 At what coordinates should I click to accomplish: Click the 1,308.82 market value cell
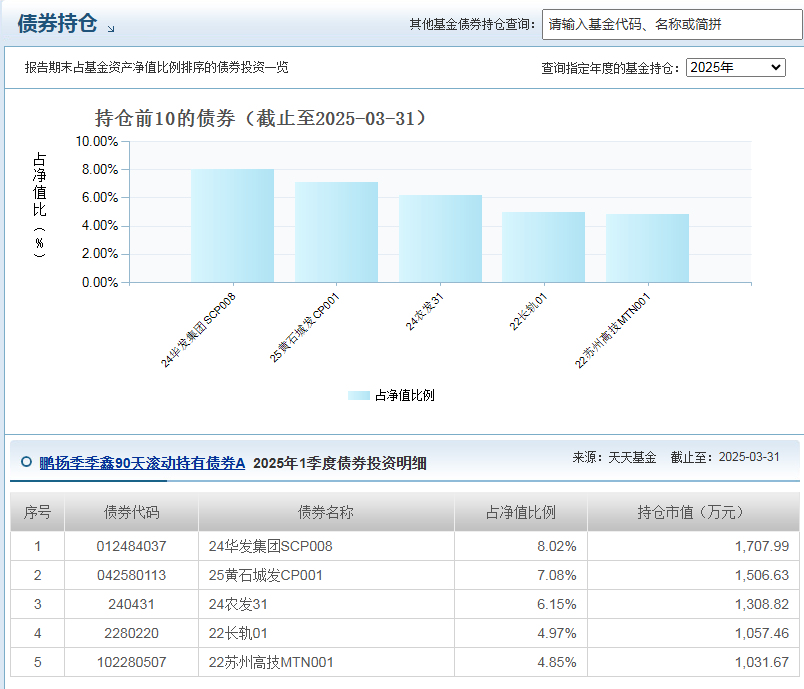click(x=693, y=604)
